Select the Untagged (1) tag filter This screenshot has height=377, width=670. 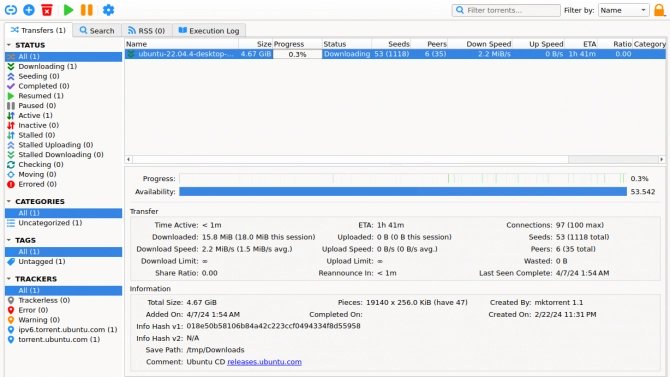click(x=63, y=262)
